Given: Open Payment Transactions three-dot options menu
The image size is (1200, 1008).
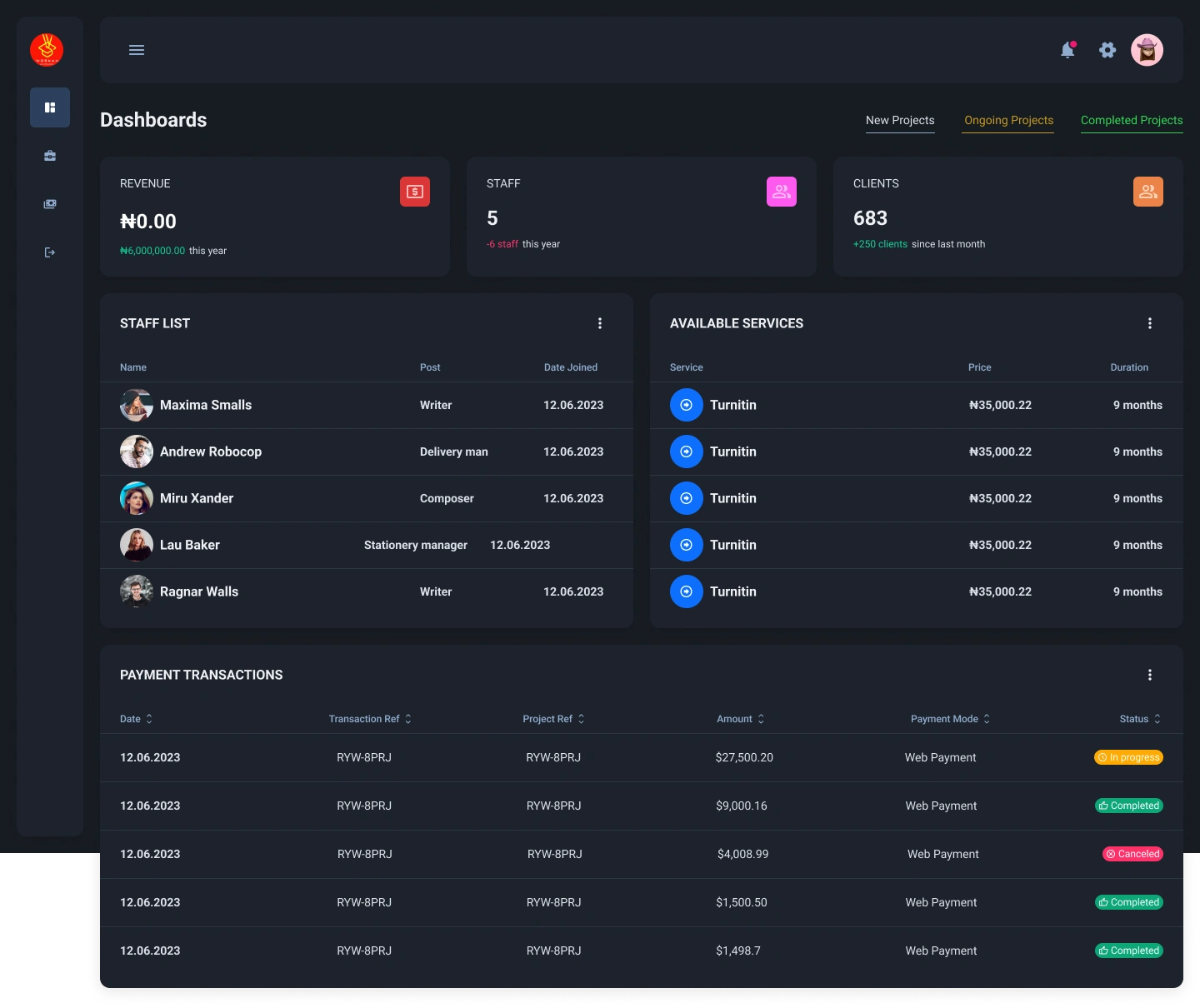Looking at the screenshot, I should point(1150,675).
